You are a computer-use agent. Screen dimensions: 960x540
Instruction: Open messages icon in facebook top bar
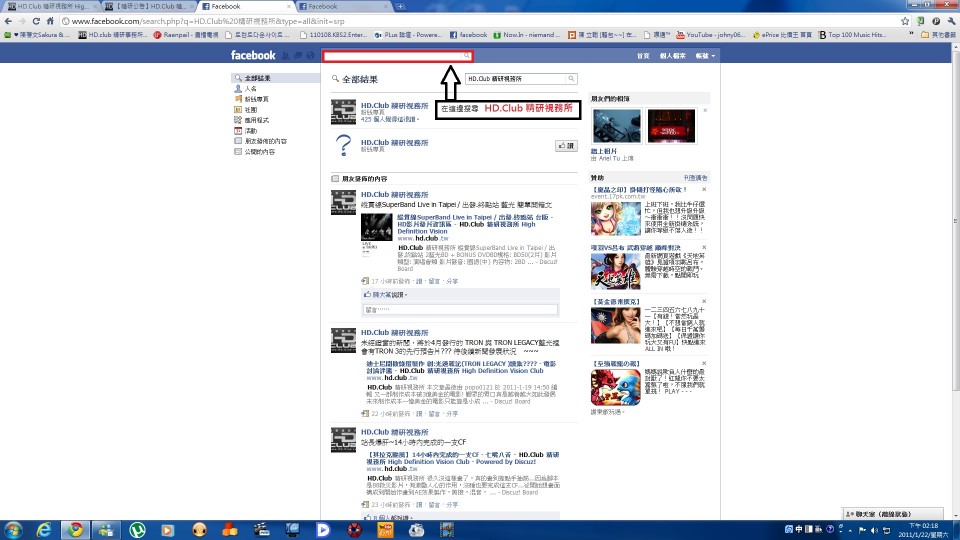coord(298,56)
